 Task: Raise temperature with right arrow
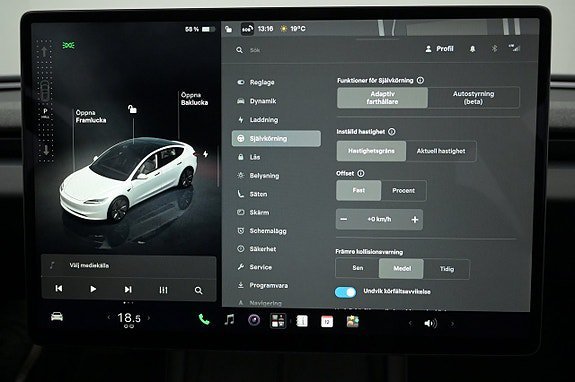[x=149, y=318]
